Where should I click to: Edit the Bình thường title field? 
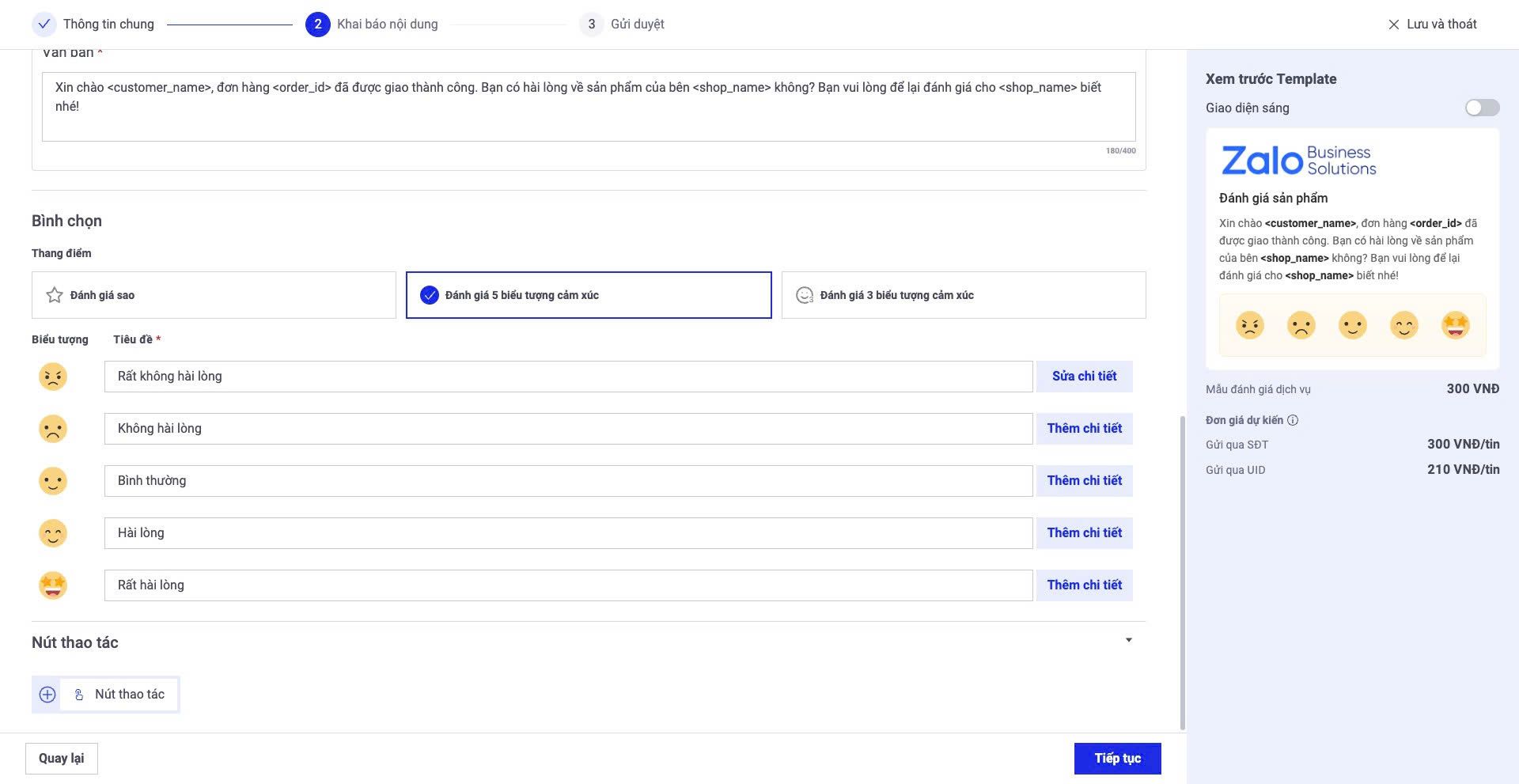click(569, 481)
